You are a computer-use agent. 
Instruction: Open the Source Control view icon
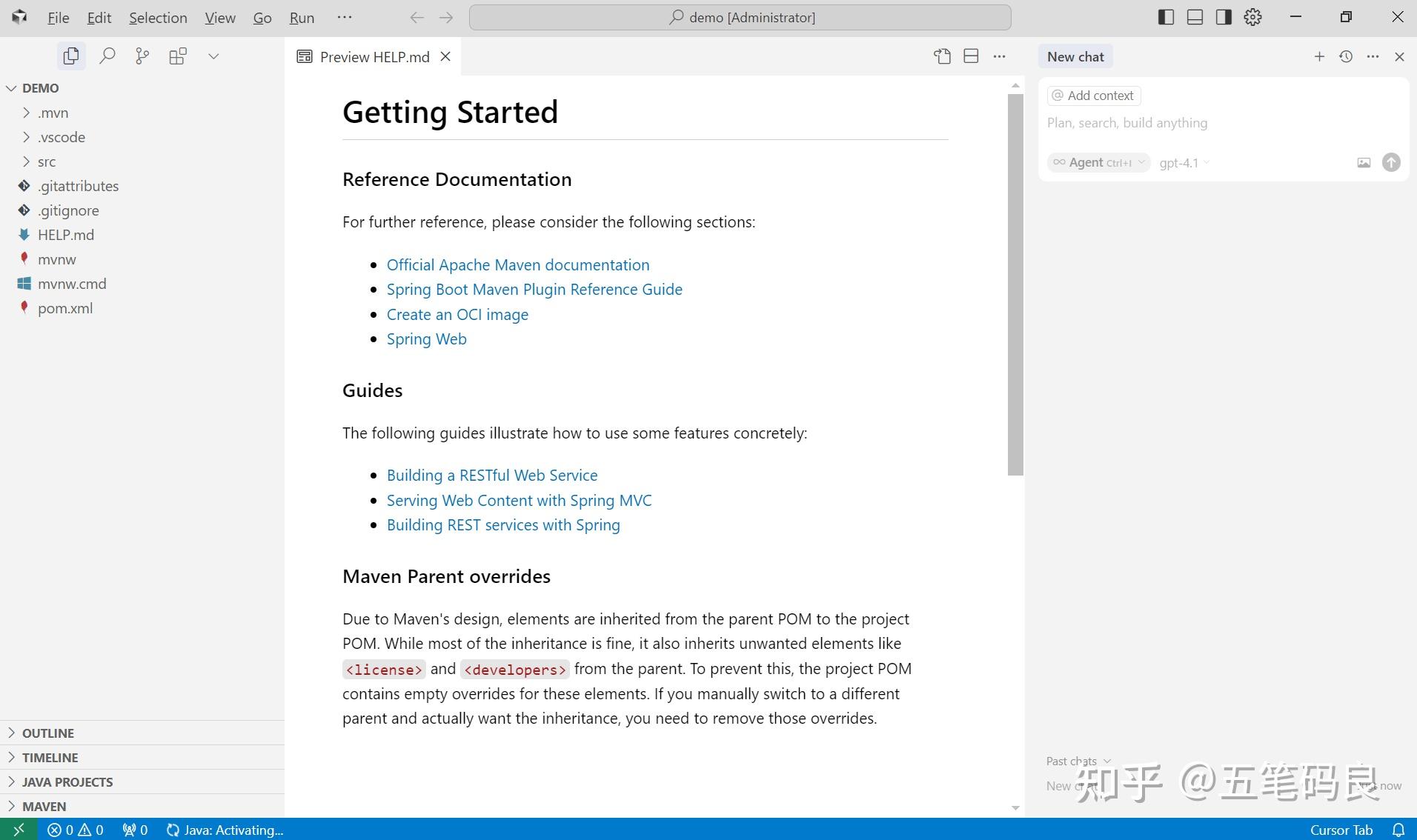point(142,56)
